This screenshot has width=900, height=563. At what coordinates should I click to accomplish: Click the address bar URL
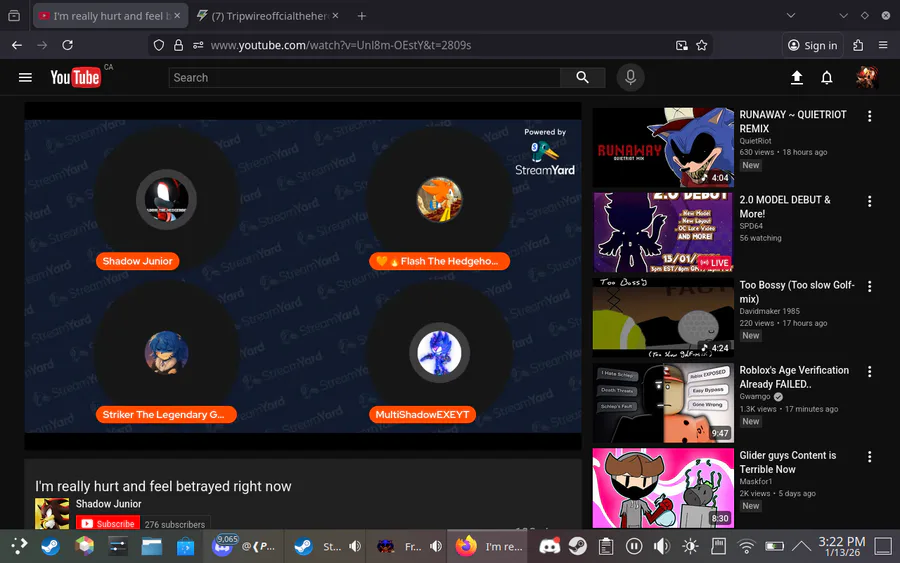tap(340, 45)
